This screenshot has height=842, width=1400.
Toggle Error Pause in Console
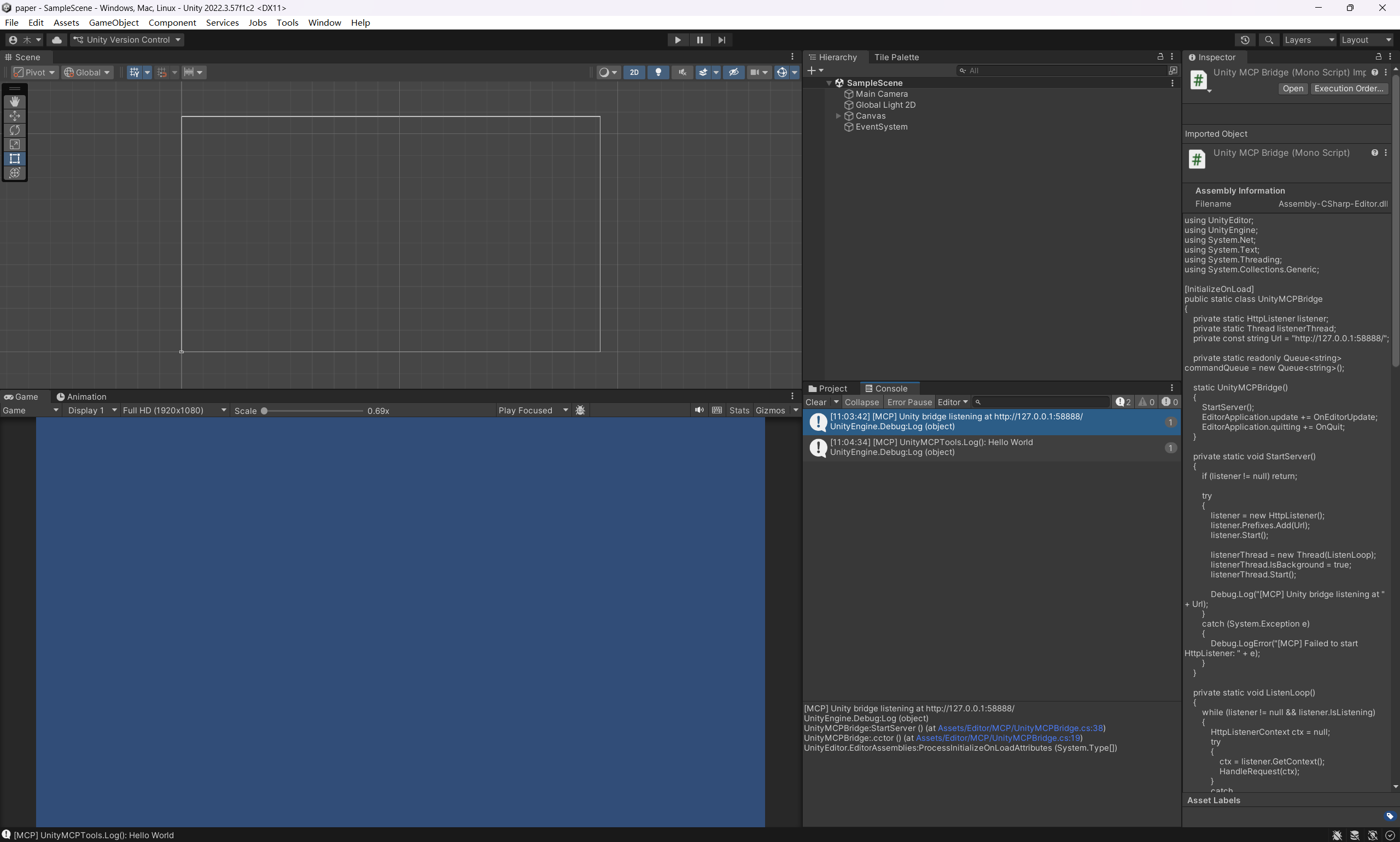point(909,402)
